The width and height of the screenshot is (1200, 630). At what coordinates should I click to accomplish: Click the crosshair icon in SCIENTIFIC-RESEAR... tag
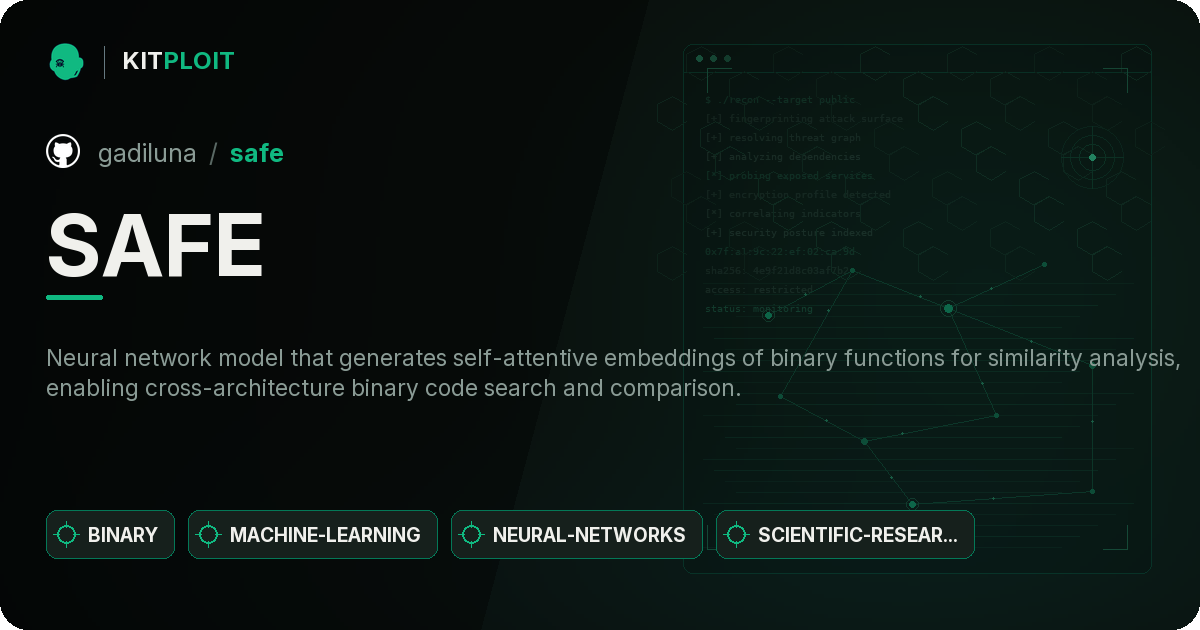point(737,535)
